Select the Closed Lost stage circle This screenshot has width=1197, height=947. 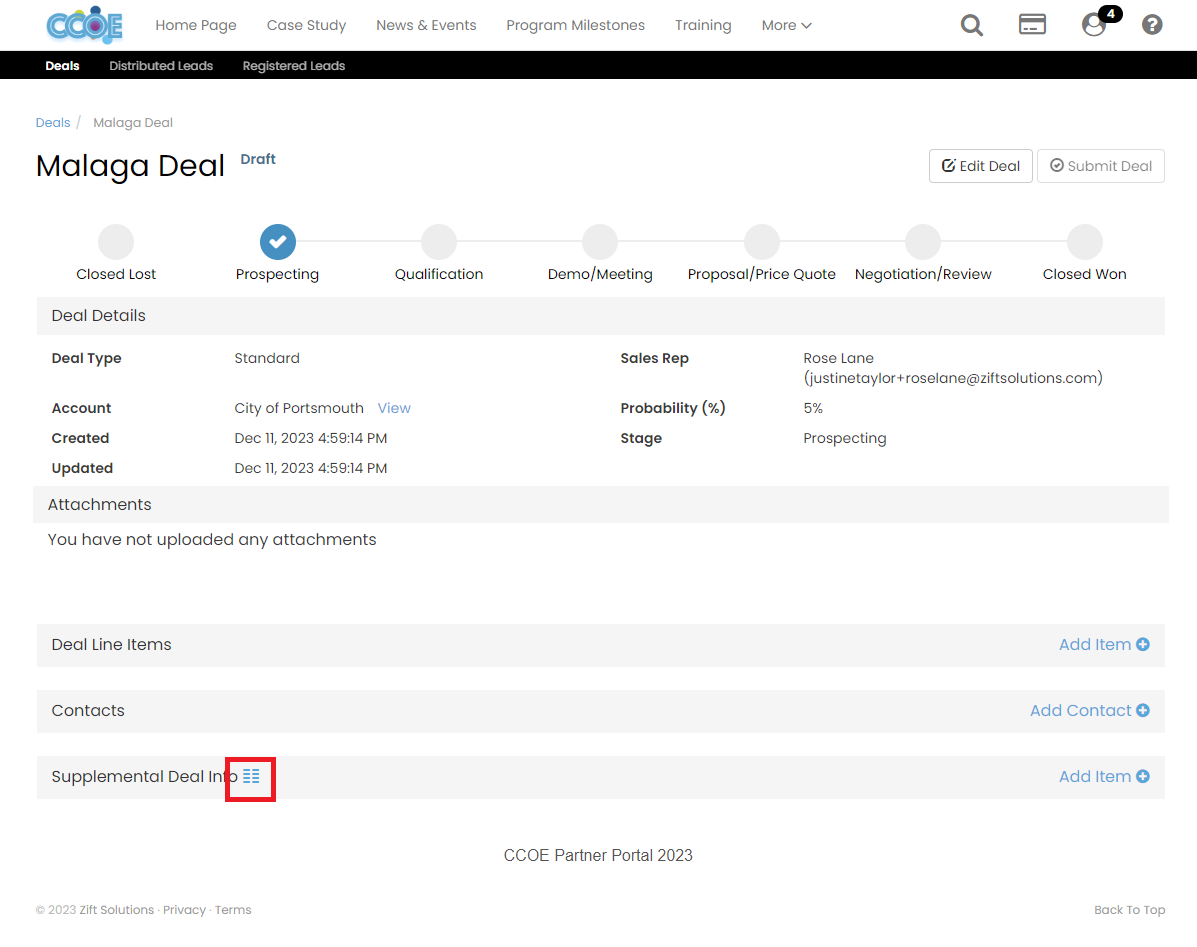(x=116, y=242)
